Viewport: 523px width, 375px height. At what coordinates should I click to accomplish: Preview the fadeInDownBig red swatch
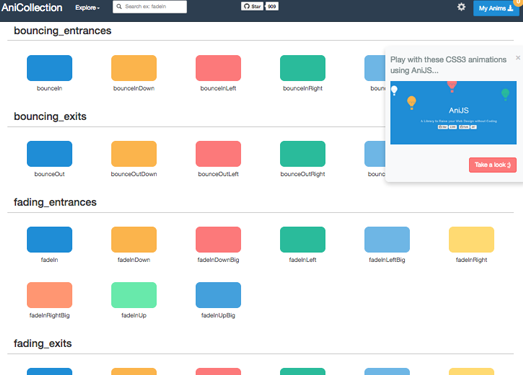tap(218, 240)
